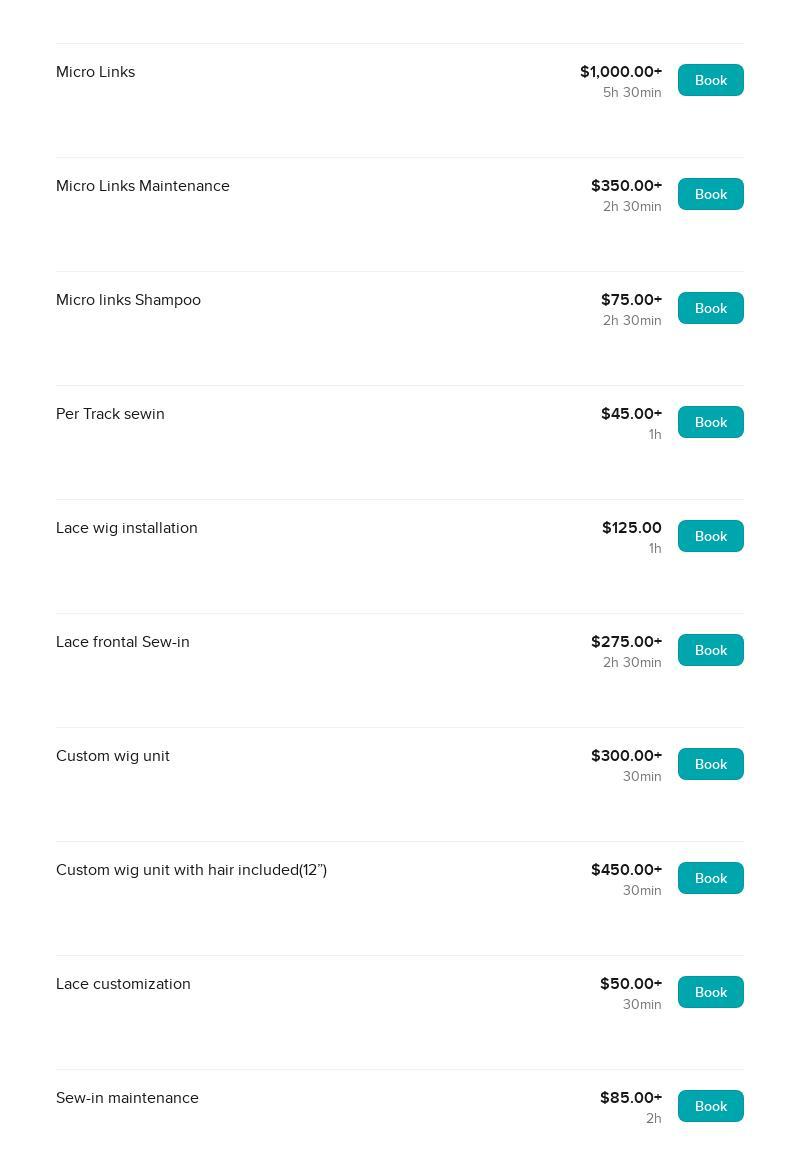The width and height of the screenshot is (800, 1168).
Task: Book Micro Links Maintenance appointment
Action: pyautogui.click(x=710, y=194)
